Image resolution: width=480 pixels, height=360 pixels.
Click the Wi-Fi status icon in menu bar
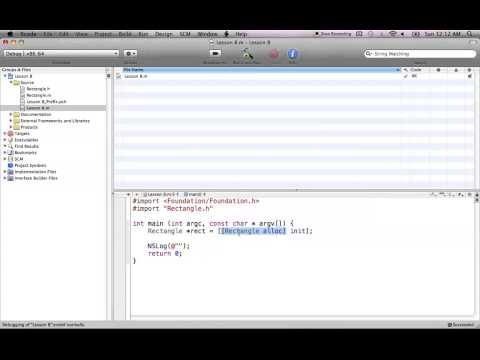point(393,34)
